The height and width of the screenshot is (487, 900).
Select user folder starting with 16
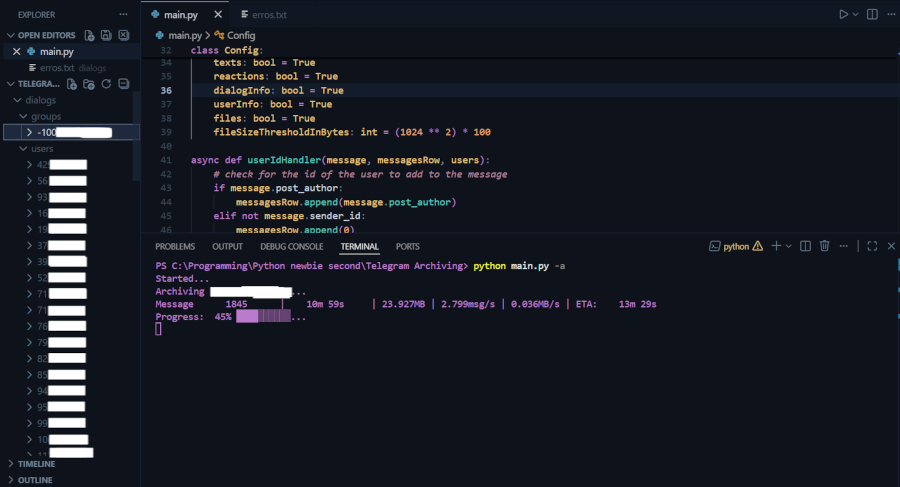tap(69, 213)
